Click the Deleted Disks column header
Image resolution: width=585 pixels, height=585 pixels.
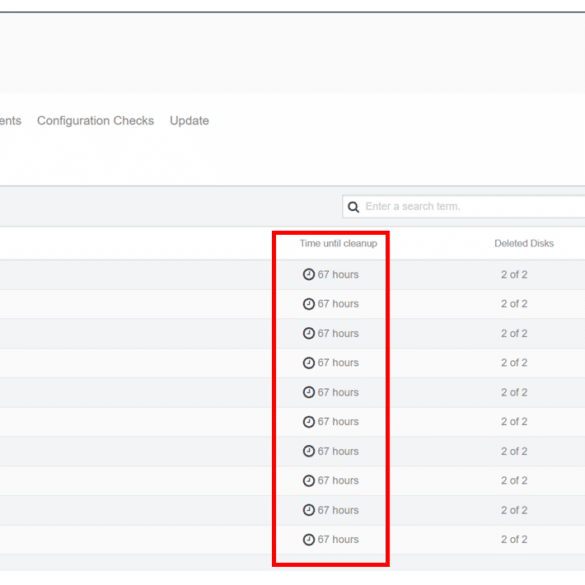(x=524, y=243)
